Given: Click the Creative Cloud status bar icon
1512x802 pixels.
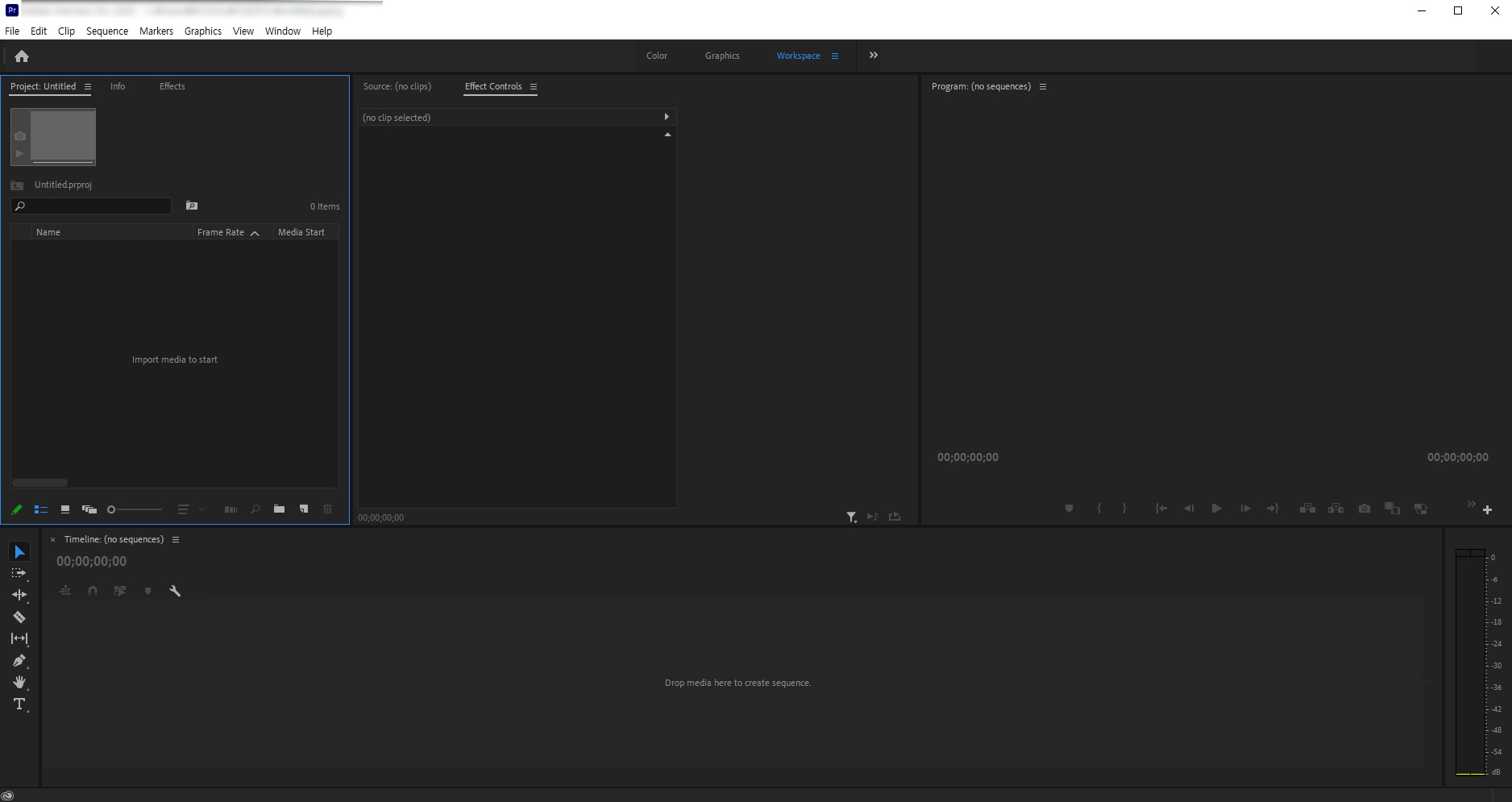Looking at the screenshot, I should [x=8, y=796].
